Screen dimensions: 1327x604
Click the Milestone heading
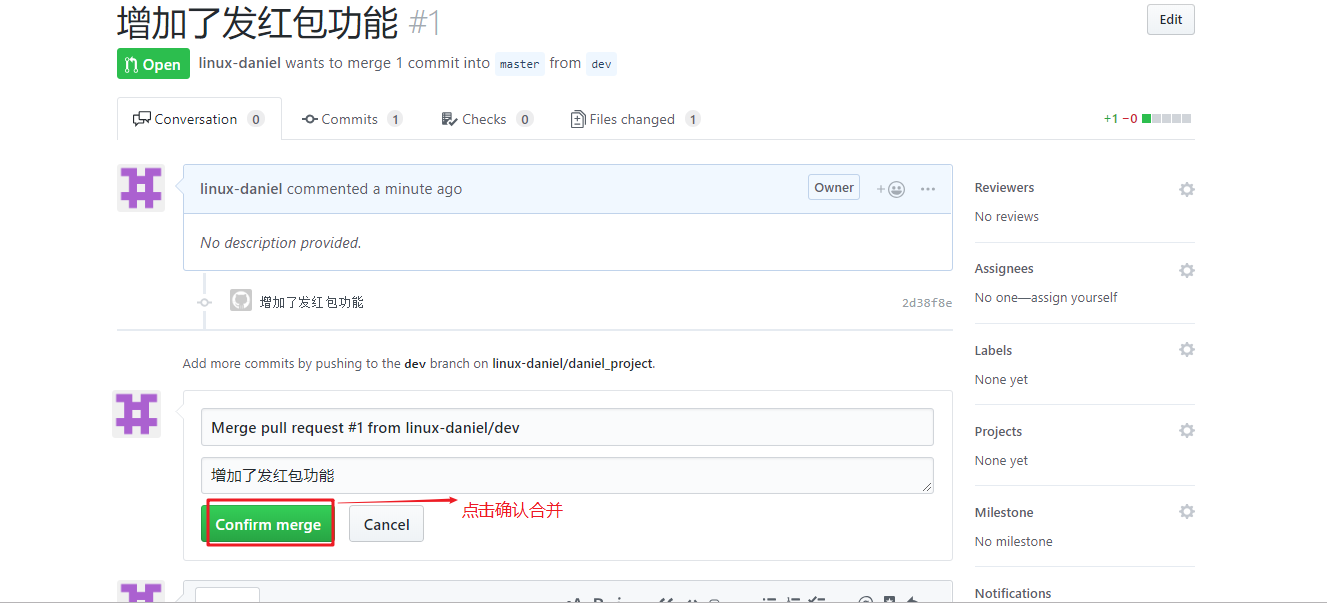1004,512
